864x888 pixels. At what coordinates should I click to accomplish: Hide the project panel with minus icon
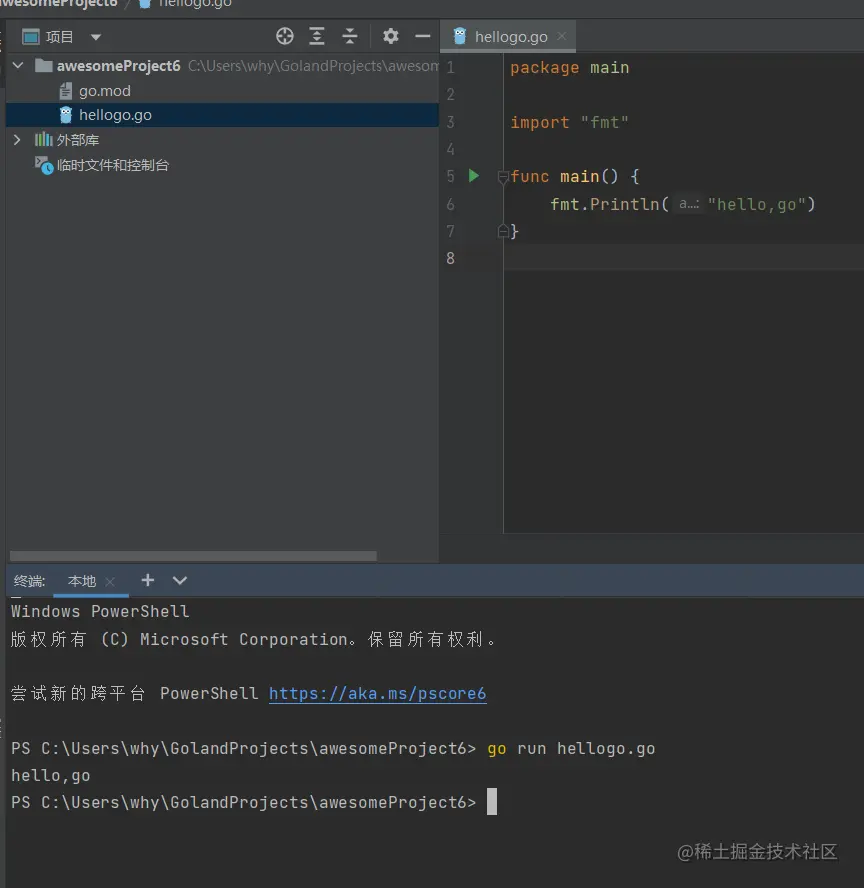coord(422,36)
